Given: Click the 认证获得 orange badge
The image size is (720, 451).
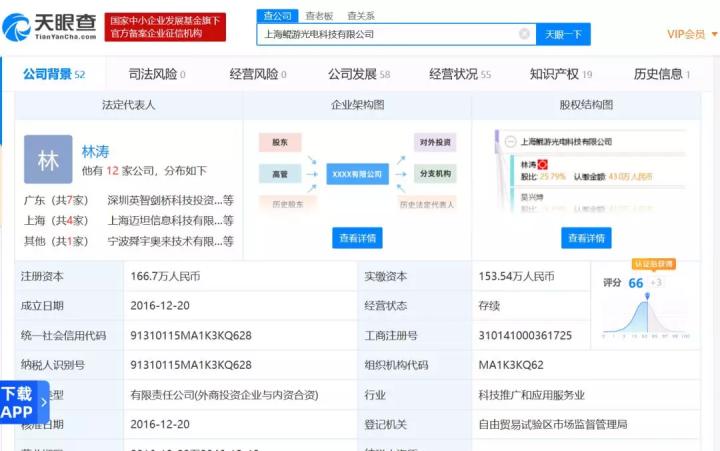Looking at the screenshot, I should pos(654,264).
